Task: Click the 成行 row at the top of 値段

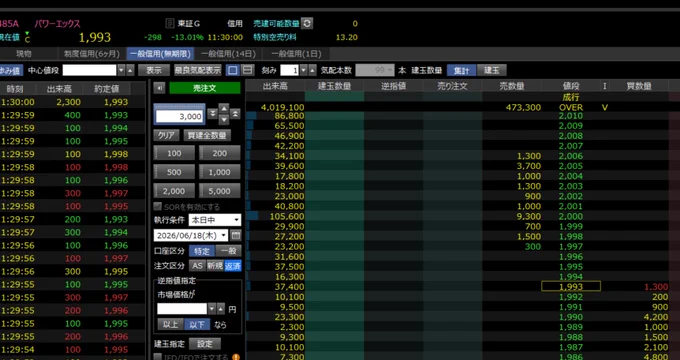Action: pos(571,98)
